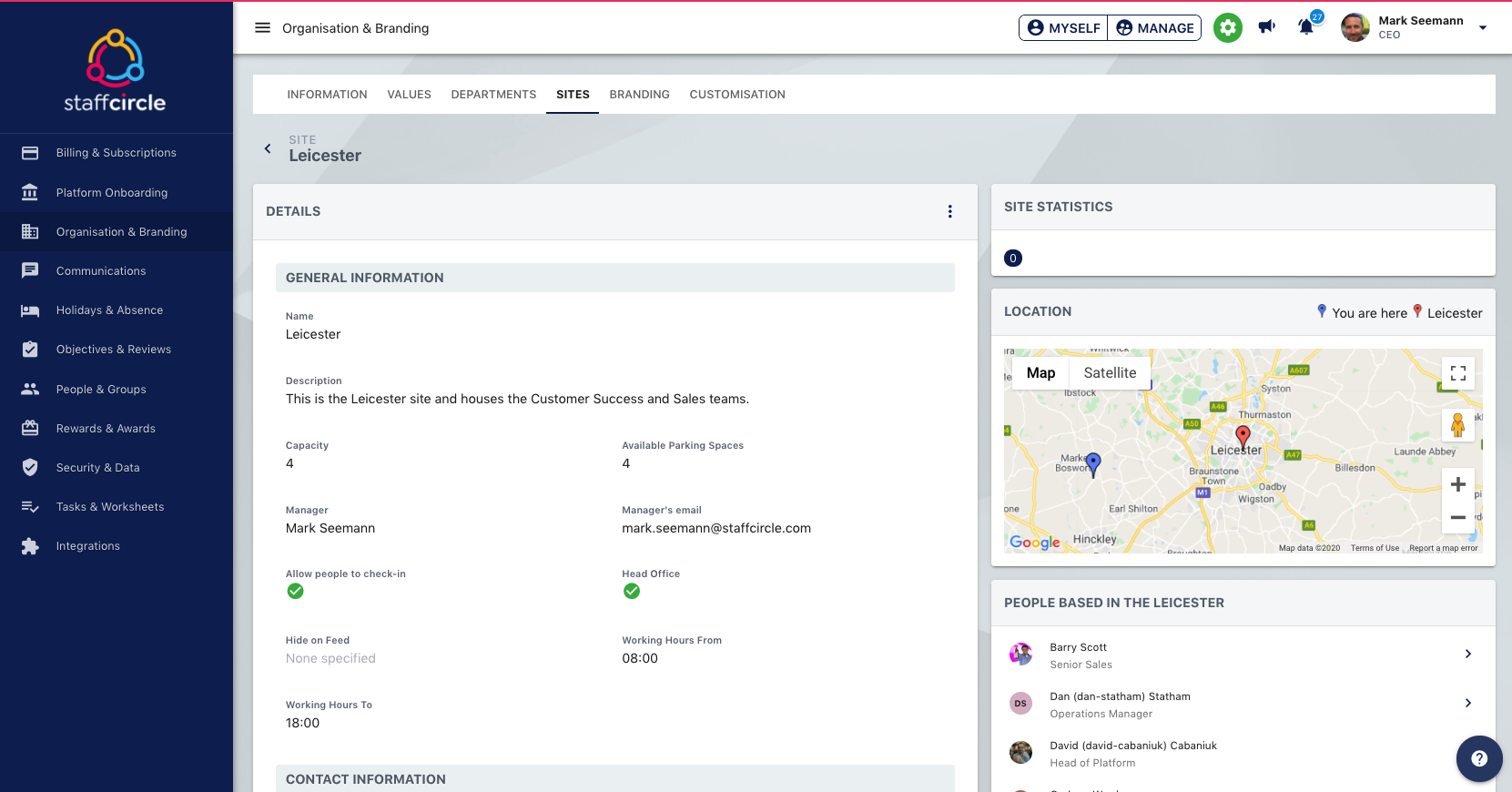This screenshot has width=1512, height=792.
Task: Click the Street View pegman icon
Action: click(1457, 425)
